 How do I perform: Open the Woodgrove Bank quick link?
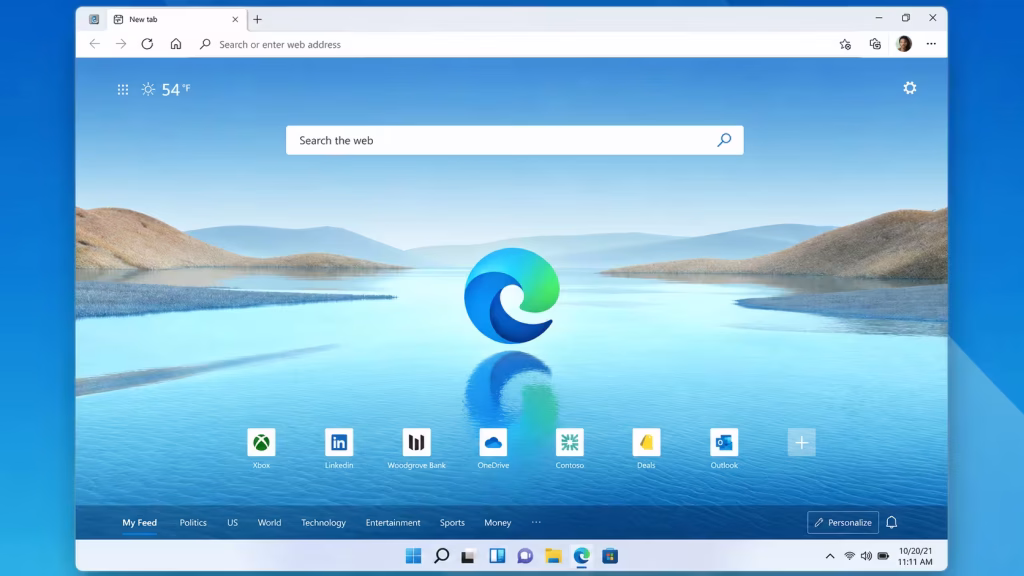(x=417, y=449)
